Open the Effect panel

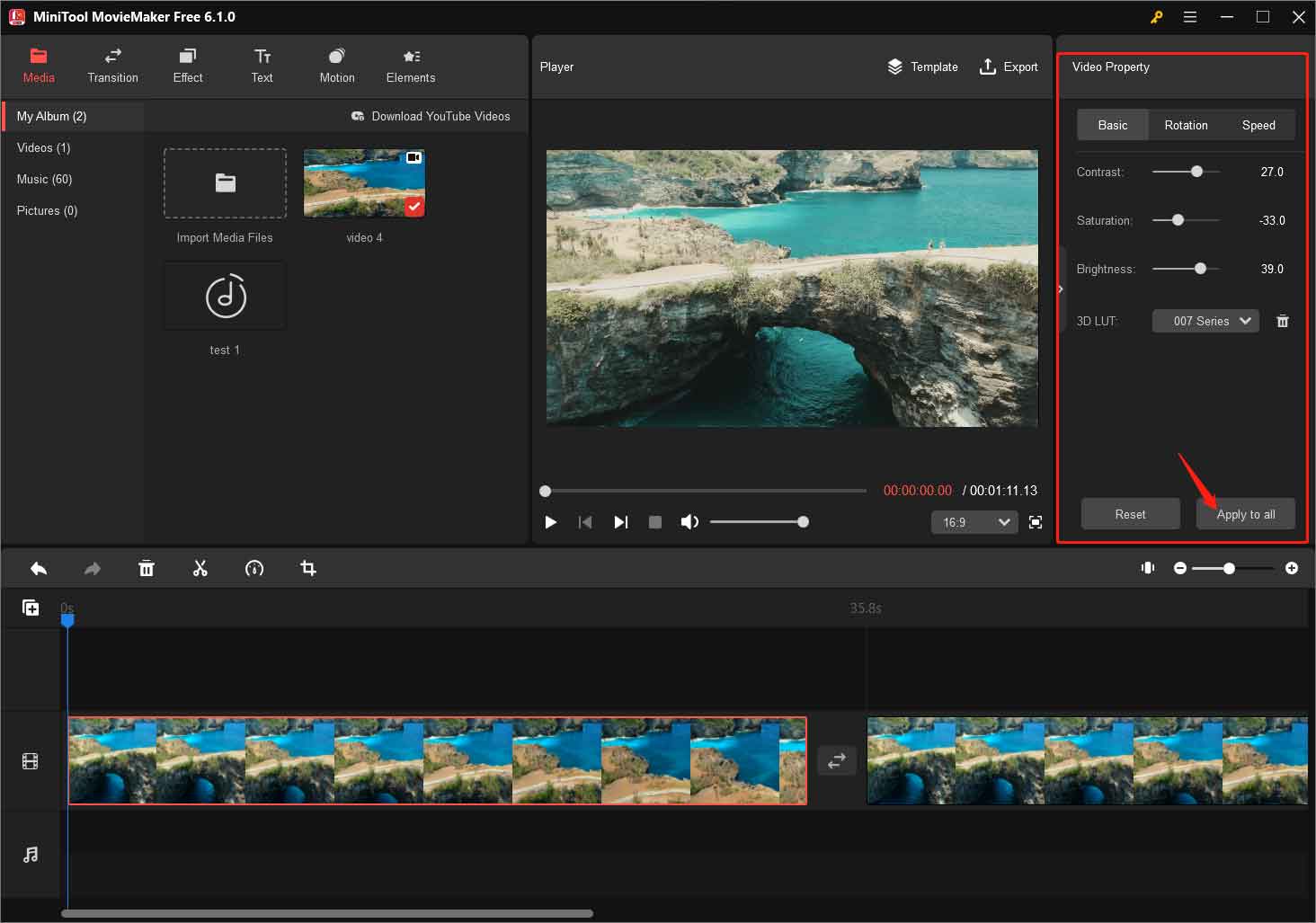187,65
